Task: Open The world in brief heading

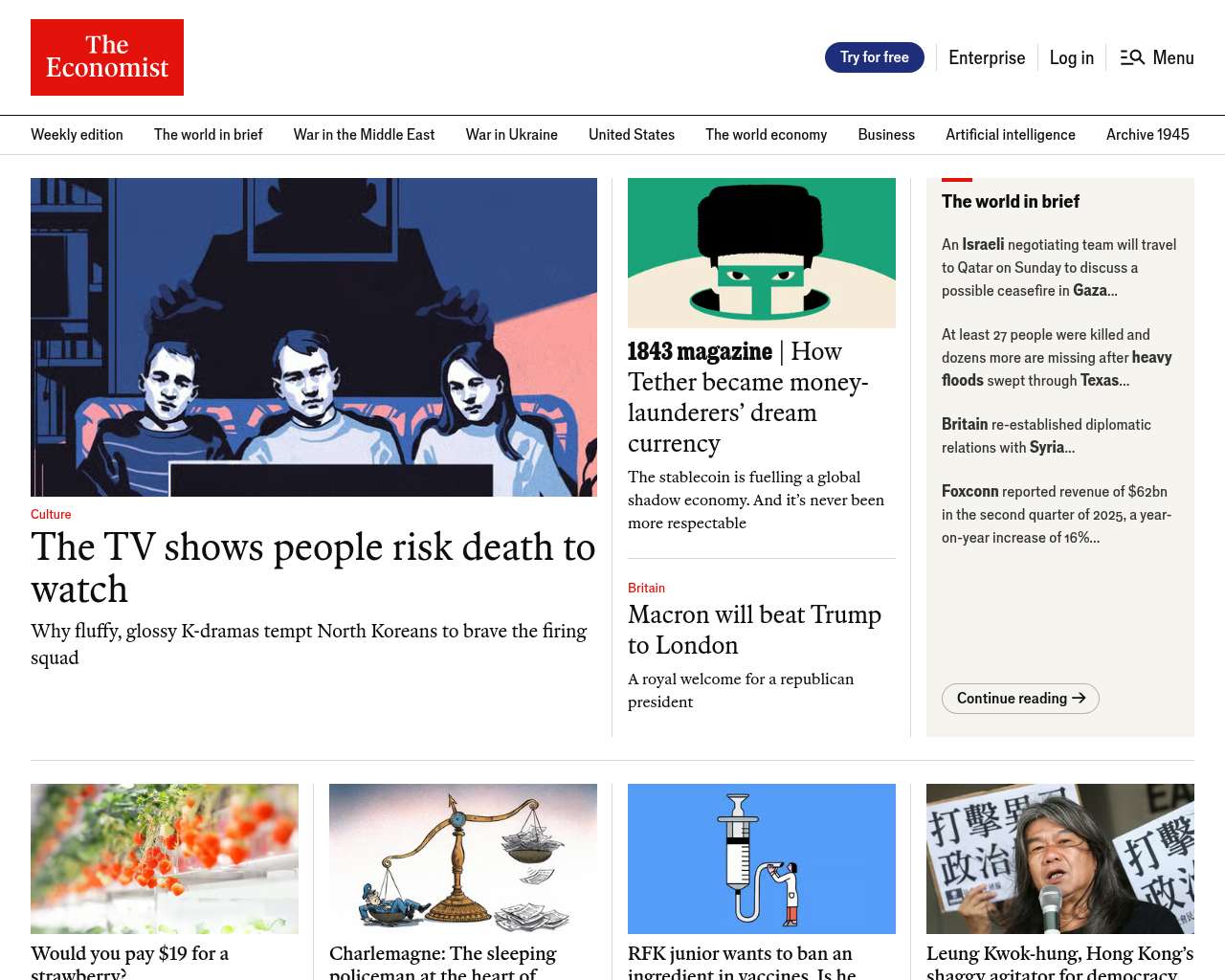Action: (1011, 201)
